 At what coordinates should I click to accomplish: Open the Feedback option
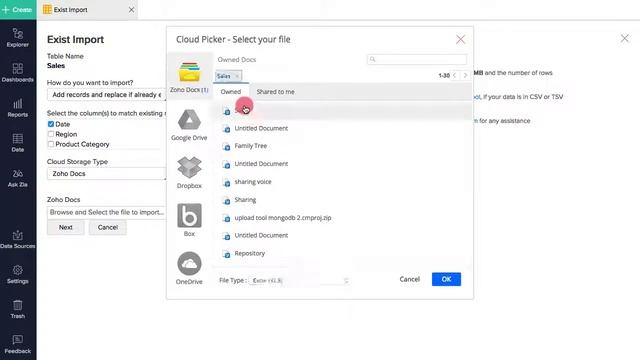18,344
